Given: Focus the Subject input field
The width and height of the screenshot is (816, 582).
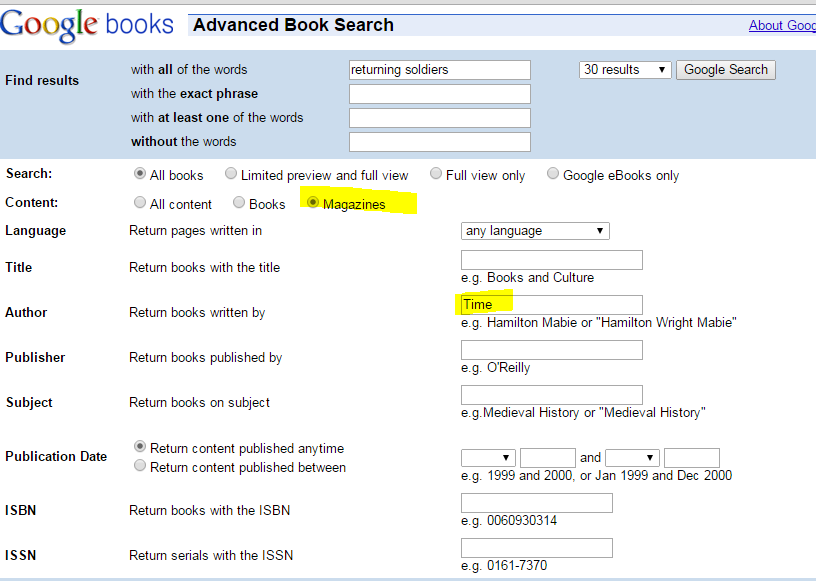Looking at the screenshot, I should [552, 395].
